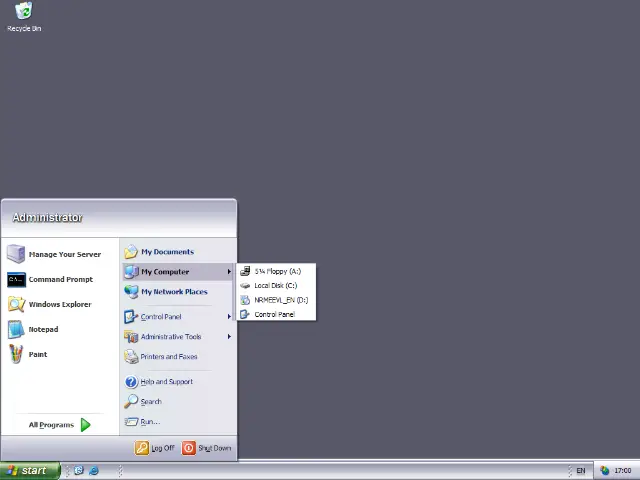Image resolution: width=640 pixels, height=480 pixels.
Task: Select the My Documents menu entry
Action: (178, 252)
